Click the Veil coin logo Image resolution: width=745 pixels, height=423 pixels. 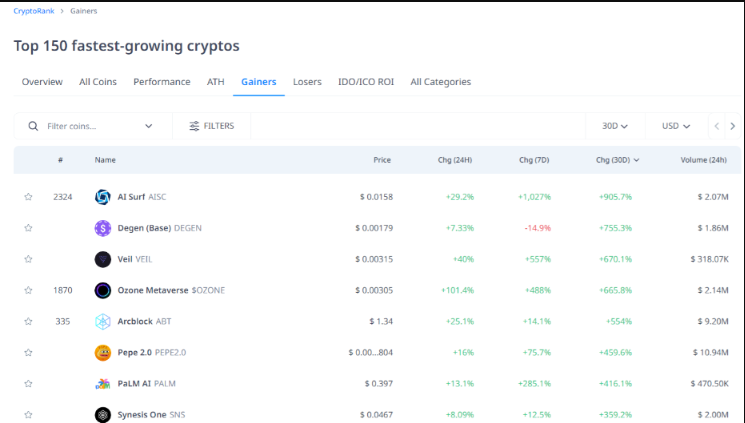(x=103, y=259)
